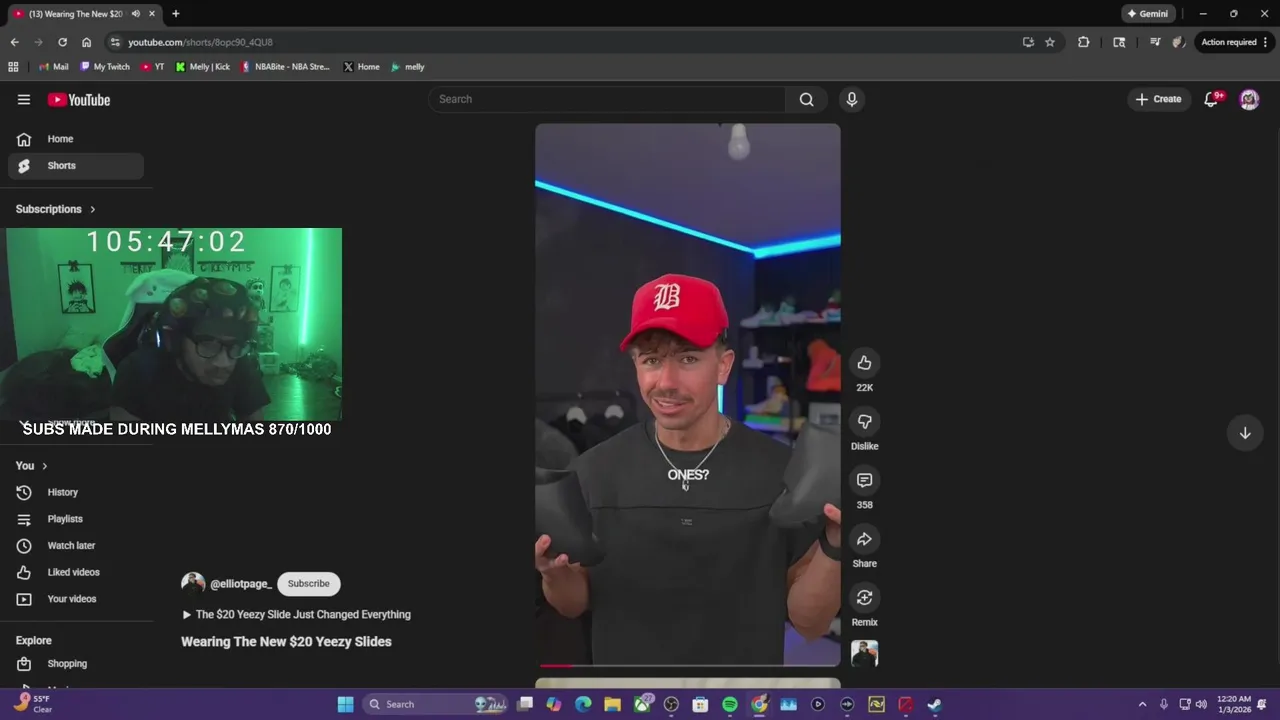The height and width of the screenshot is (720, 1280).
Task: Reload the page
Action: [62, 42]
